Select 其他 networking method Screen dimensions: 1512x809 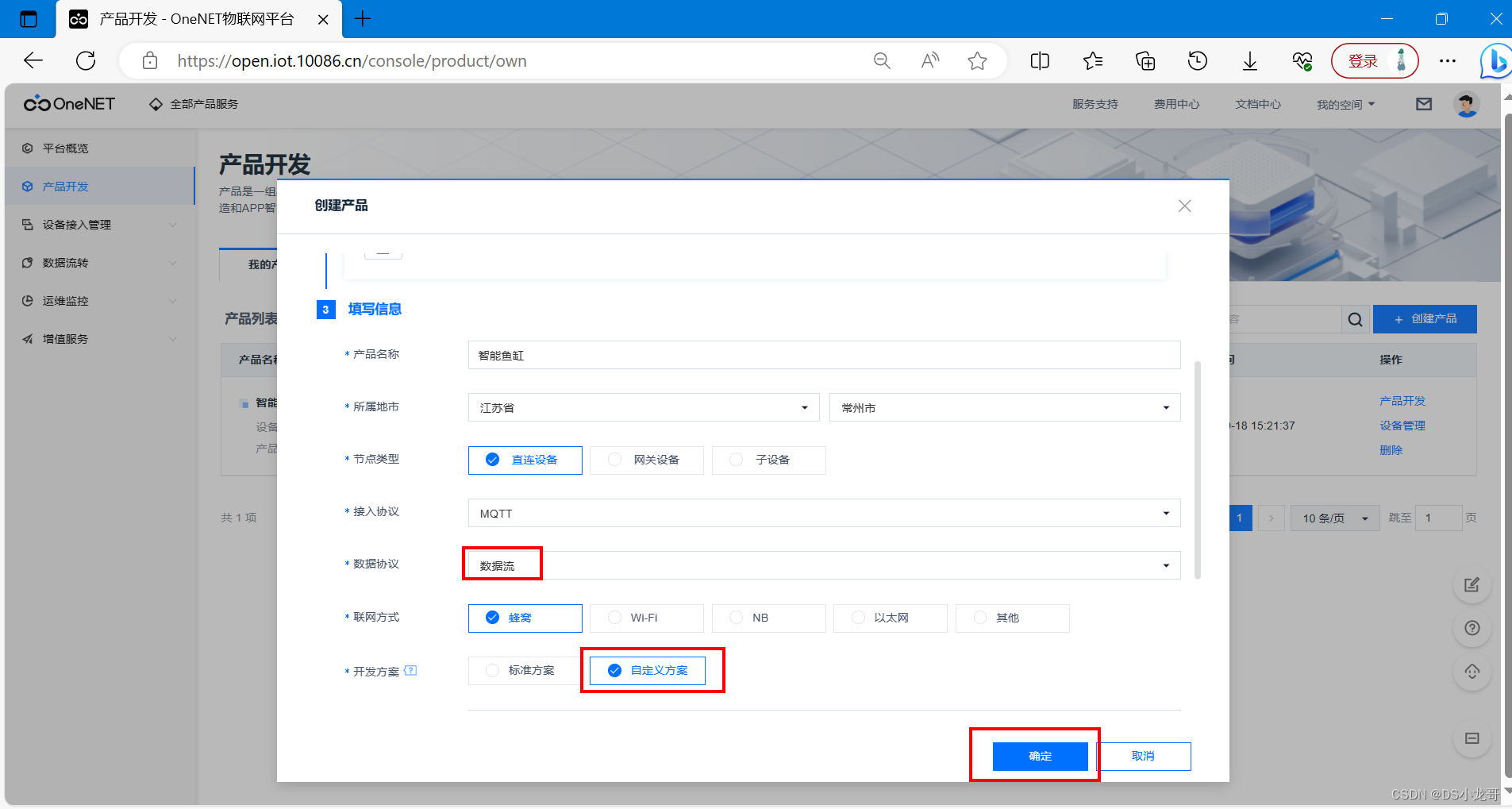tap(1012, 618)
